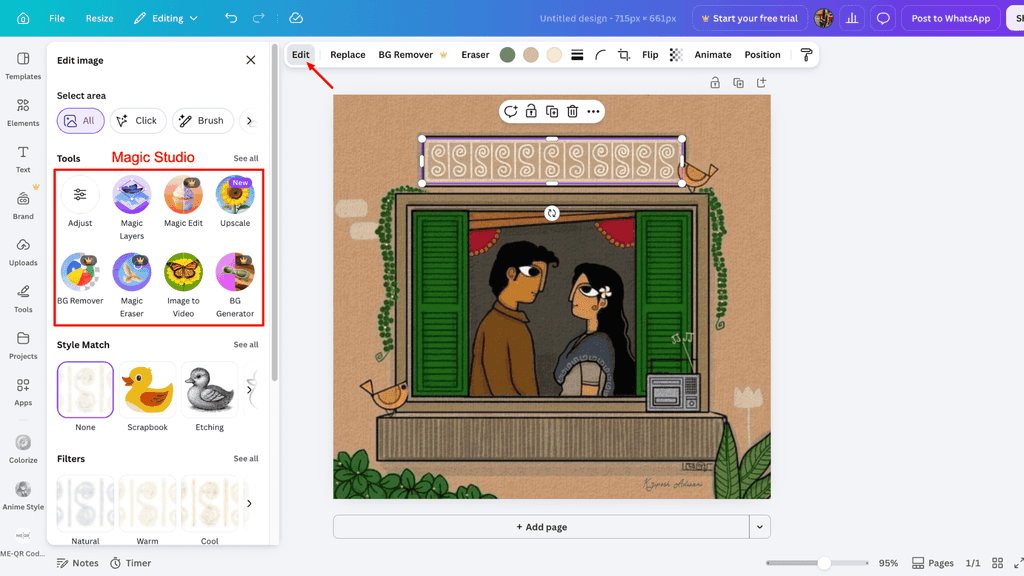This screenshot has height=576, width=1024.
Task: Show more Style Match styles
Action: click(x=249, y=390)
